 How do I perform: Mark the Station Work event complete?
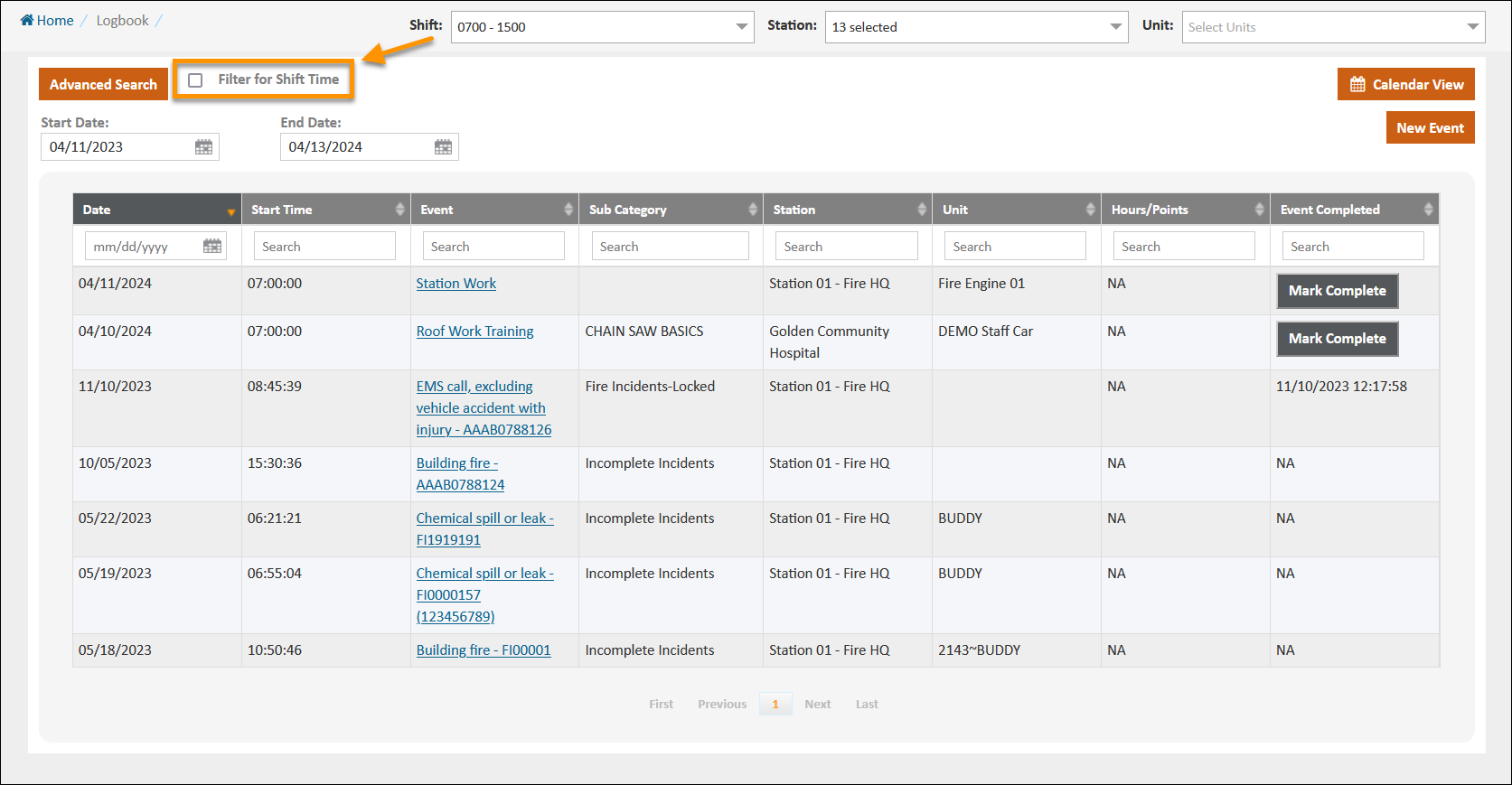click(x=1337, y=291)
